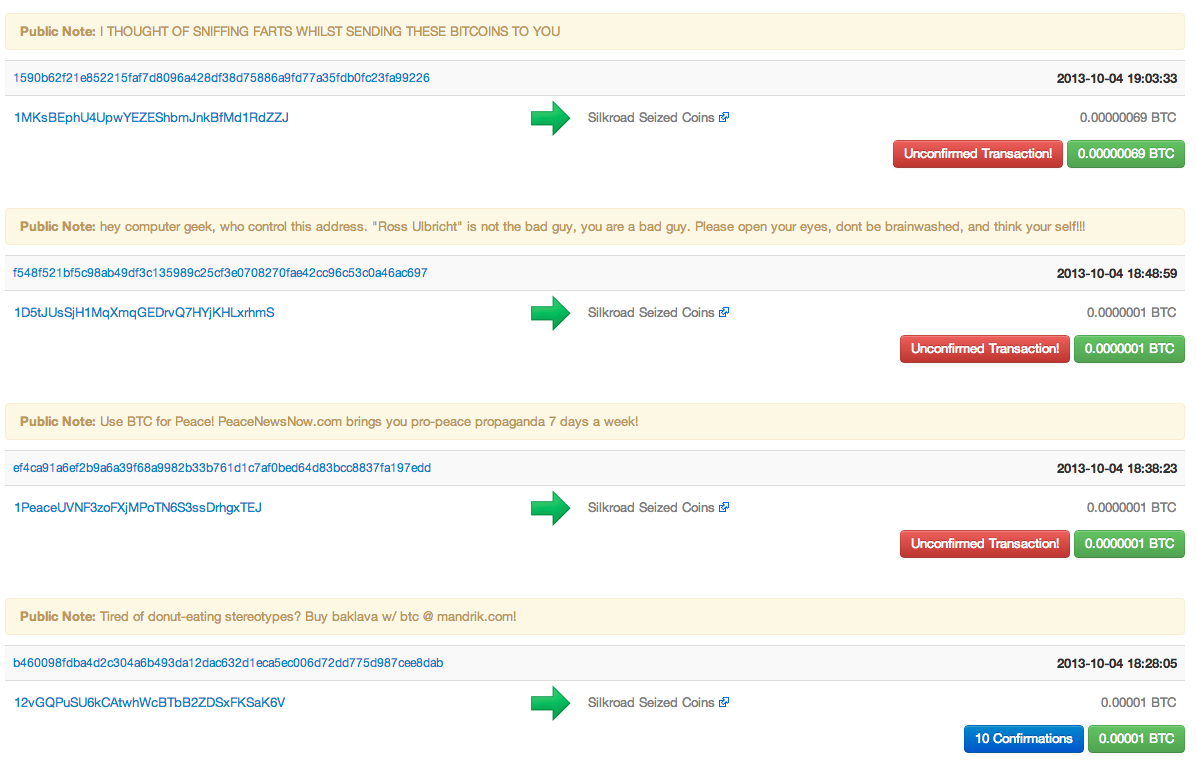This screenshot has height=762, width=1196.
Task: Select plain 0.00000069 BTC output amount text
Action: (x=1128, y=117)
